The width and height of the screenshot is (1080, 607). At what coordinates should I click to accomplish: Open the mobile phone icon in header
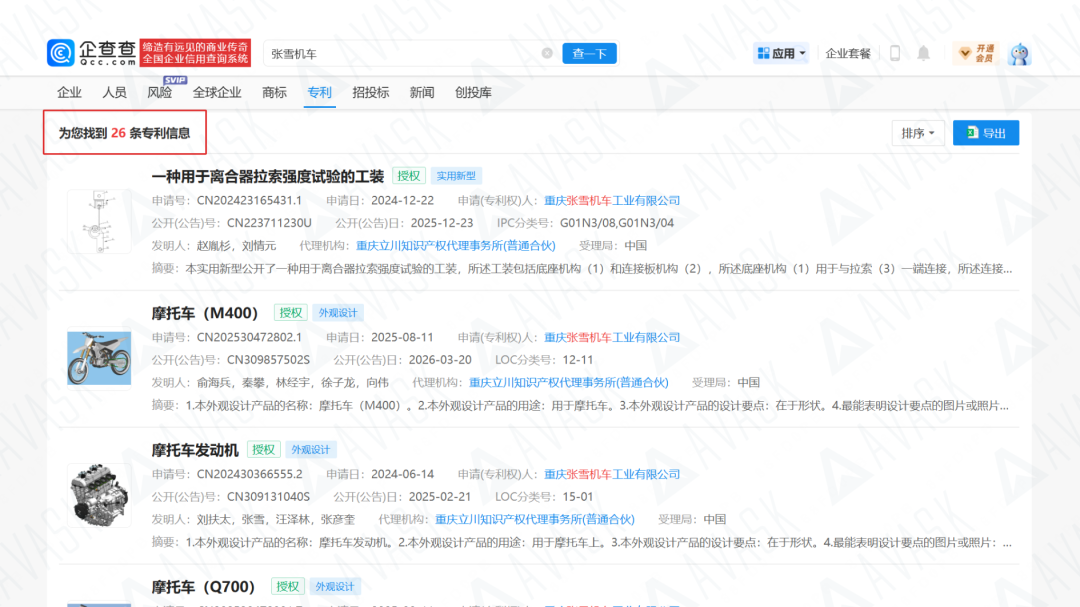(x=895, y=53)
